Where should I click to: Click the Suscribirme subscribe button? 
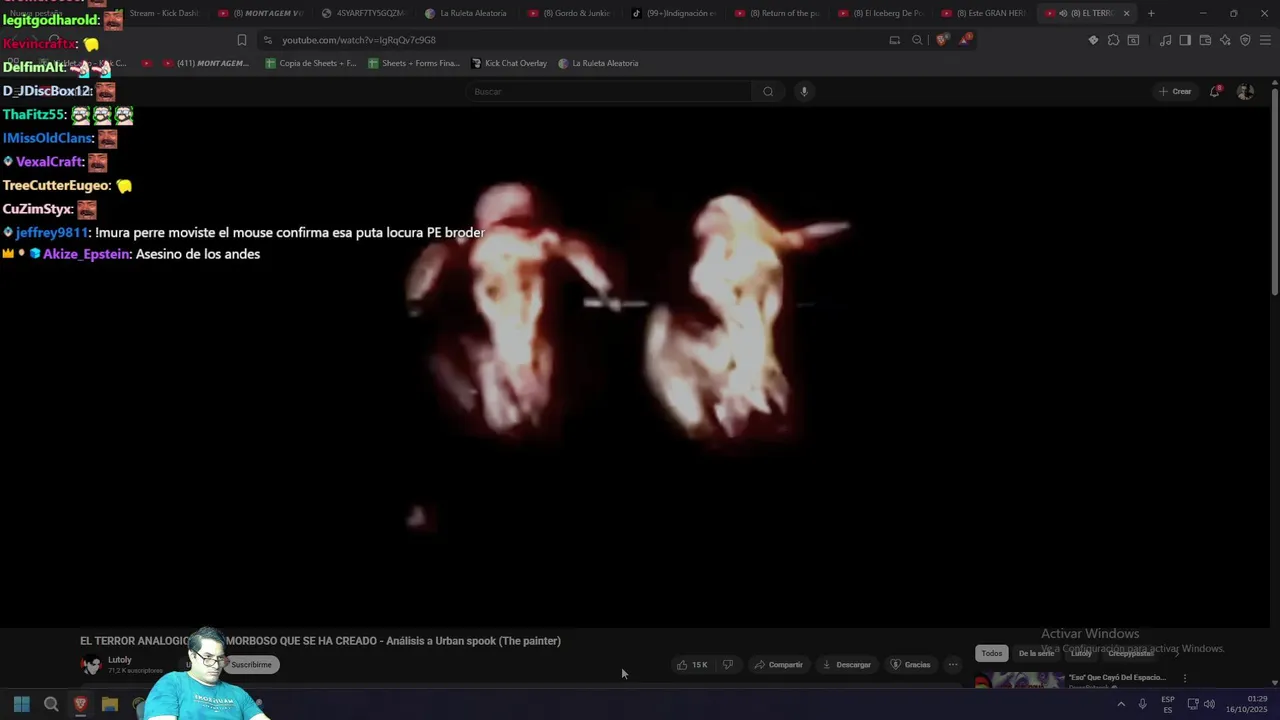[x=251, y=665]
